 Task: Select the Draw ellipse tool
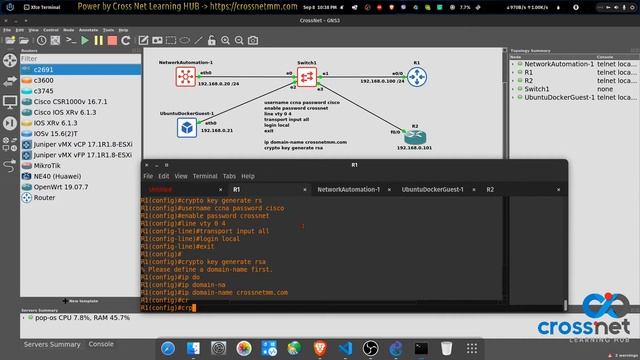point(184,40)
